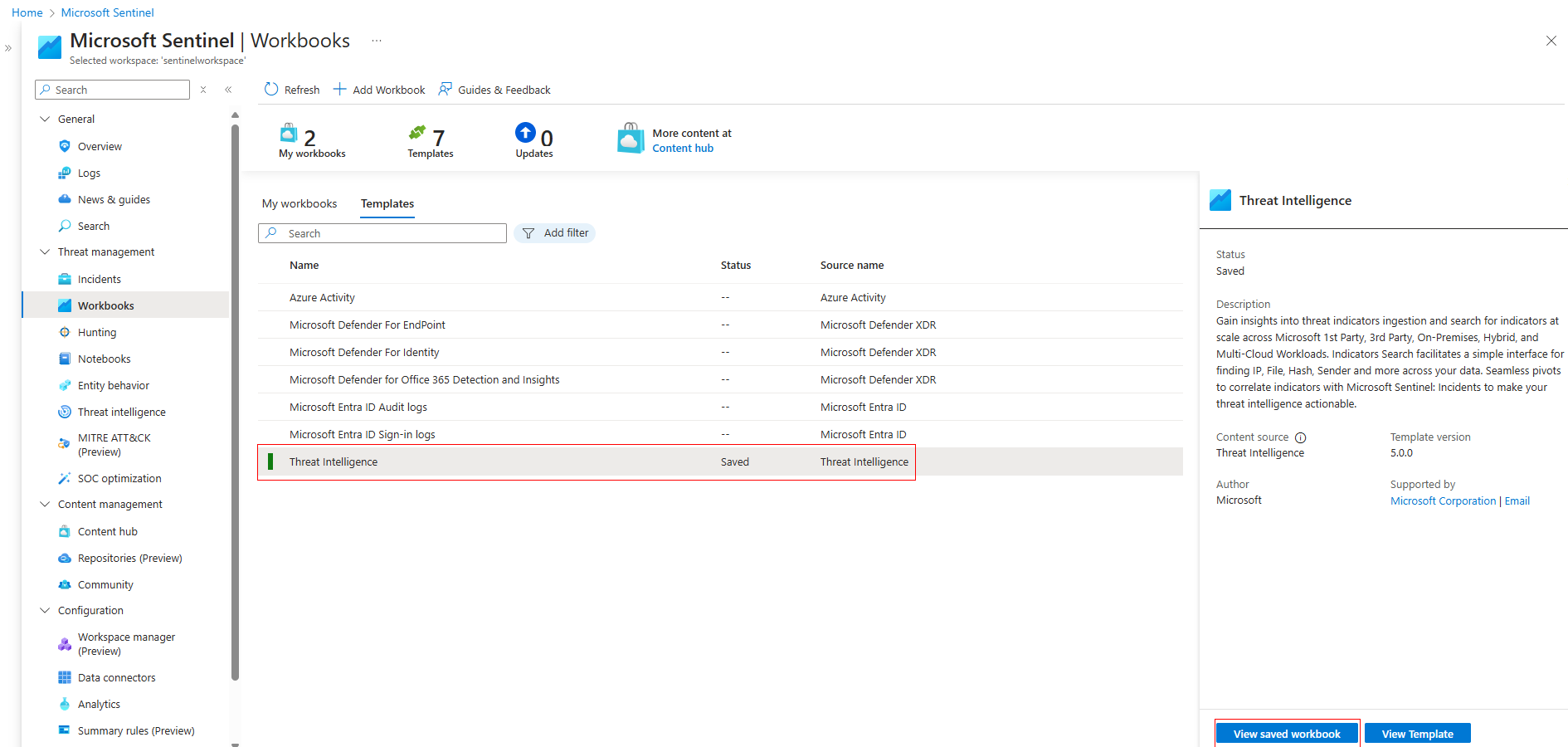Open the Content hub link

(682, 148)
